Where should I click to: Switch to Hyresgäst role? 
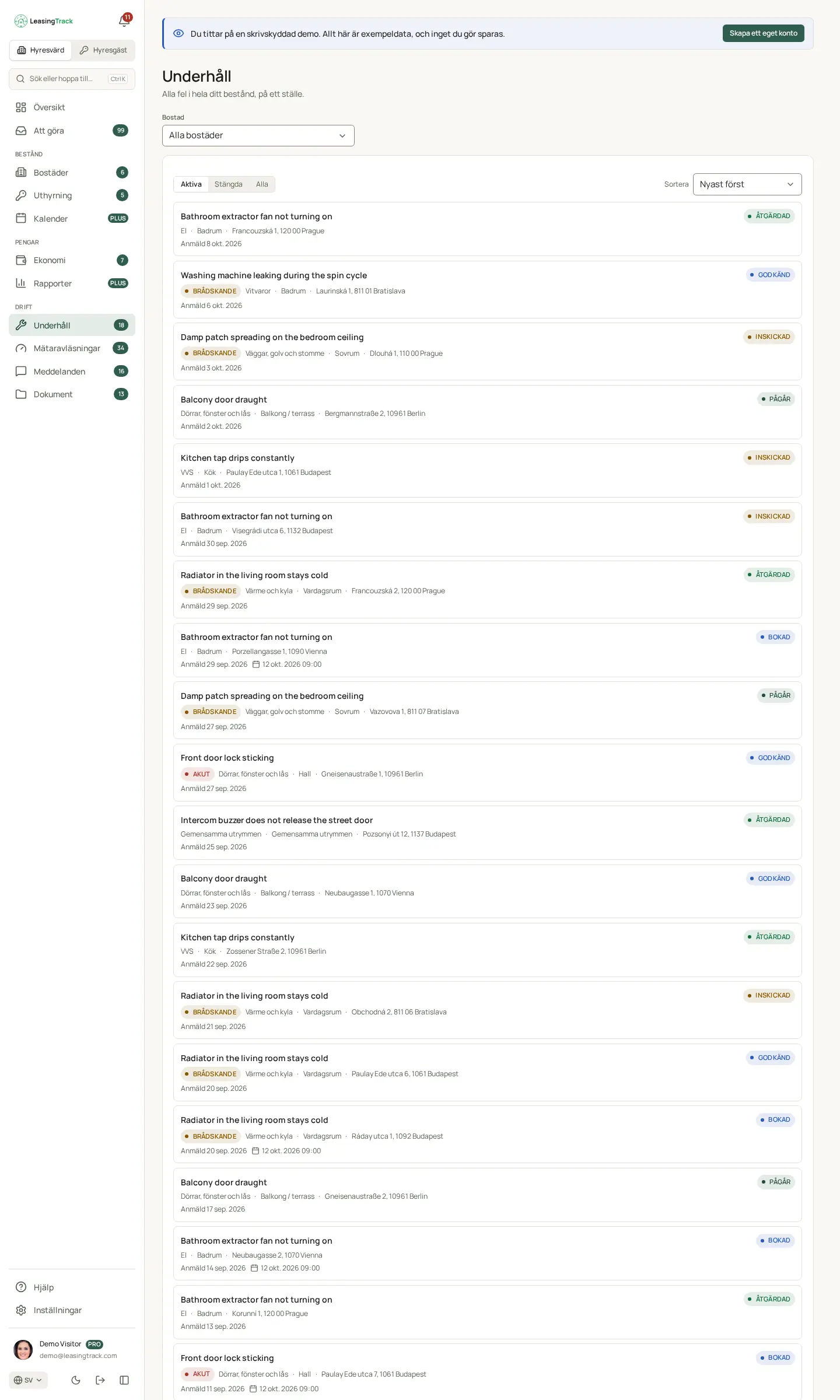(x=103, y=50)
